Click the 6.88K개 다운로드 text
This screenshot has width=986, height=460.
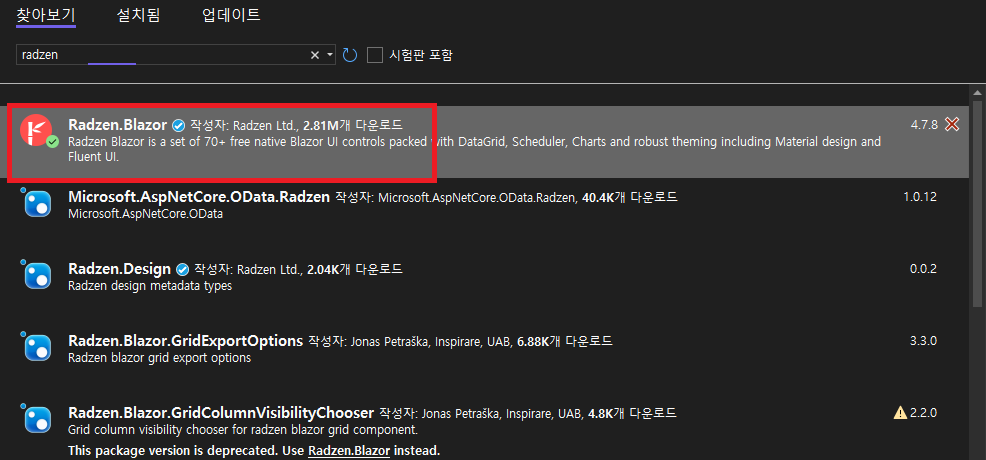coord(565,342)
